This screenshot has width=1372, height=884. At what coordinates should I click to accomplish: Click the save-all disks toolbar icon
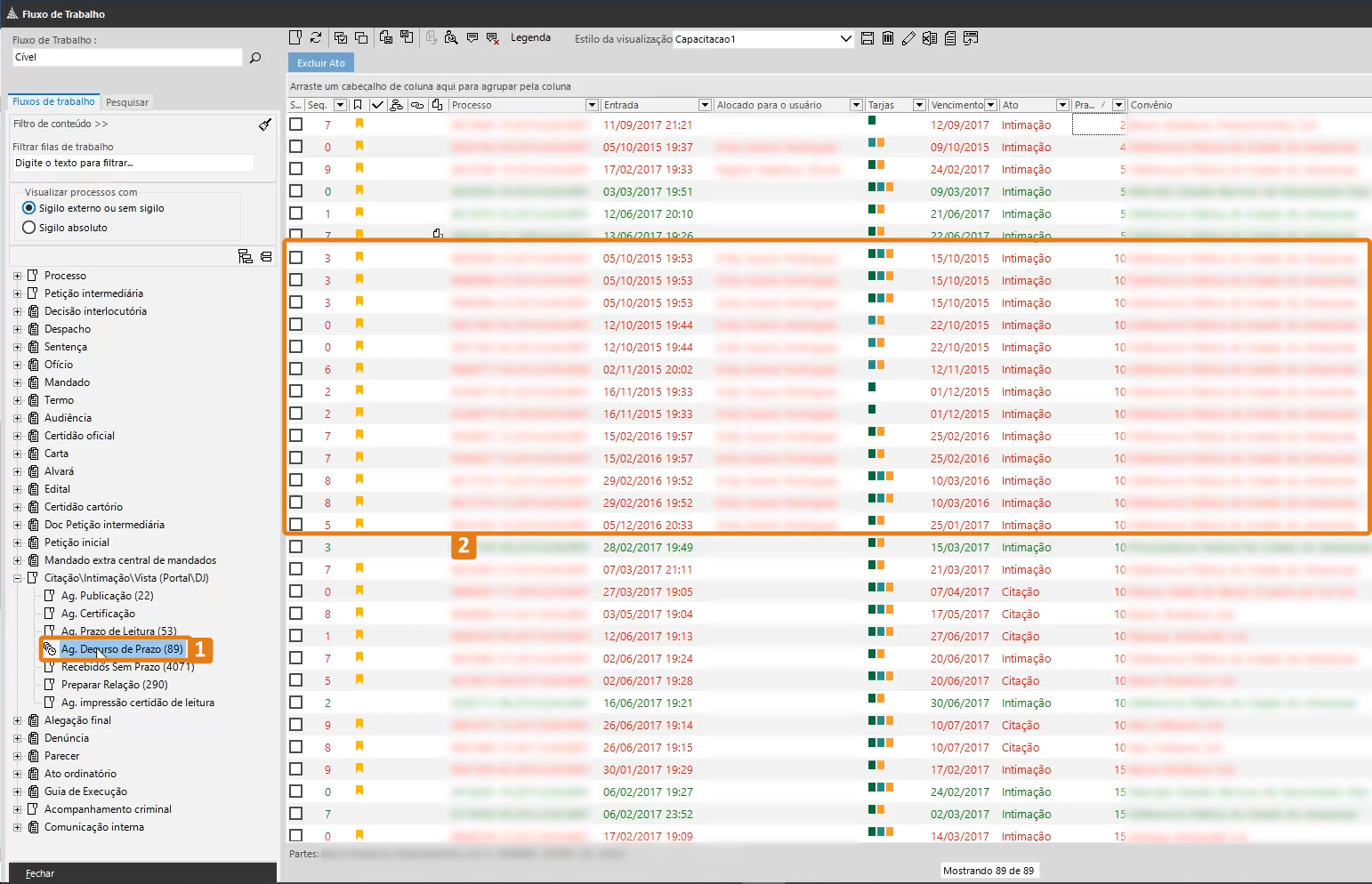tap(407, 37)
